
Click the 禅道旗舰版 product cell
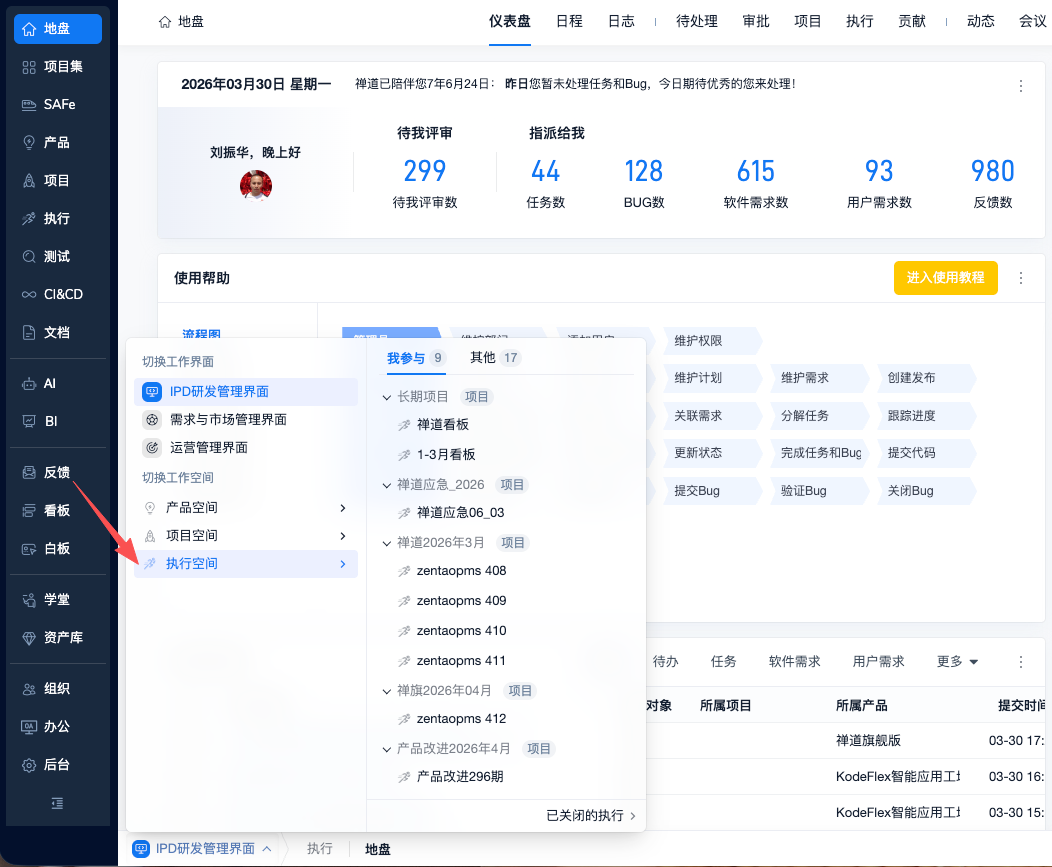coord(868,741)
